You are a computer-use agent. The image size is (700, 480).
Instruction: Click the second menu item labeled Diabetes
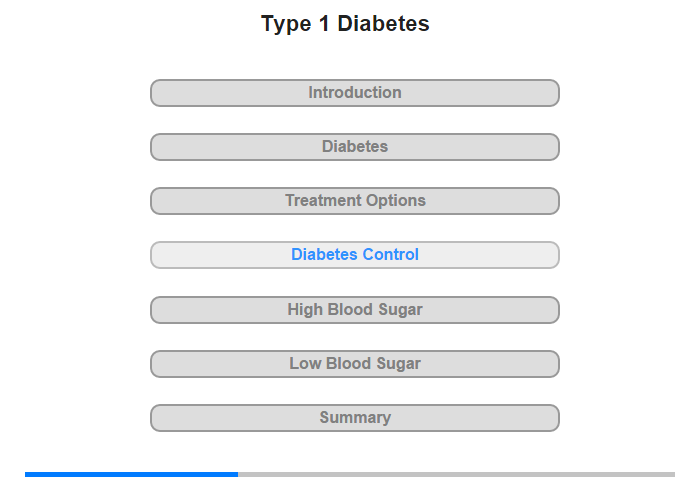[x=354, y=147]
